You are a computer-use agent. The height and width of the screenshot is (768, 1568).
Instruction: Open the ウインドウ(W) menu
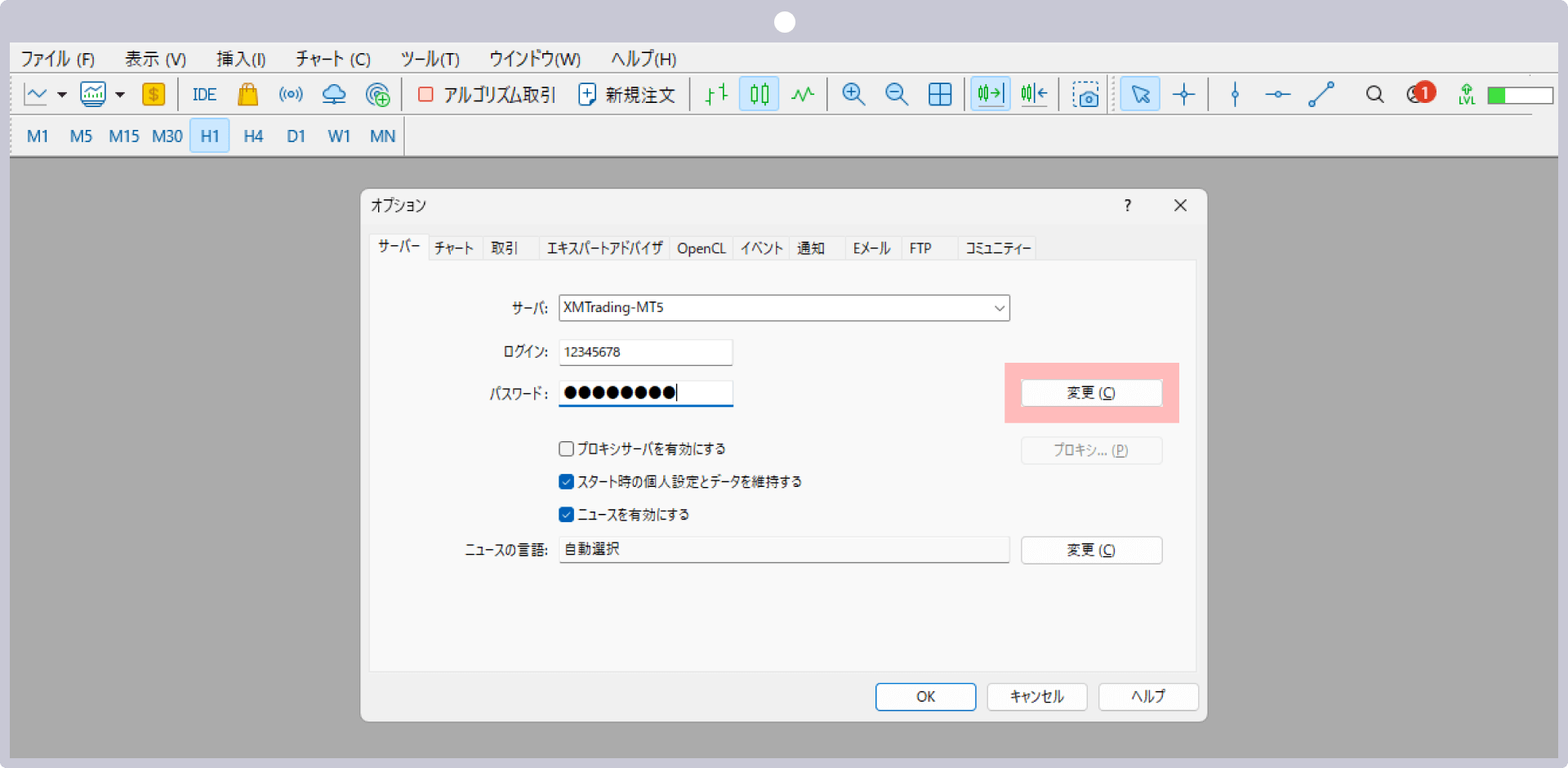click(535, 59)
